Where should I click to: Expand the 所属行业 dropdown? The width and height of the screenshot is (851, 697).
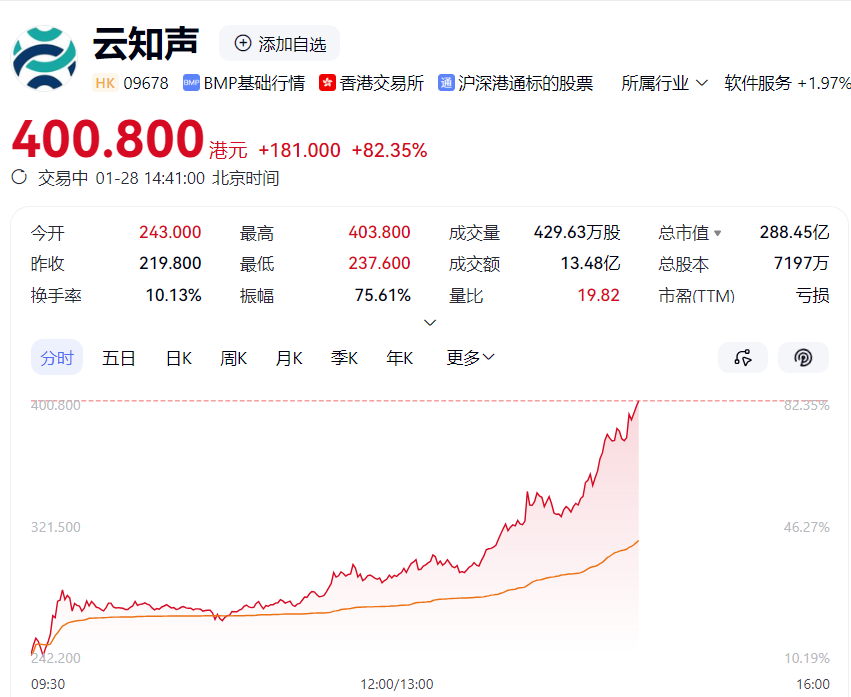pos(664,83)
